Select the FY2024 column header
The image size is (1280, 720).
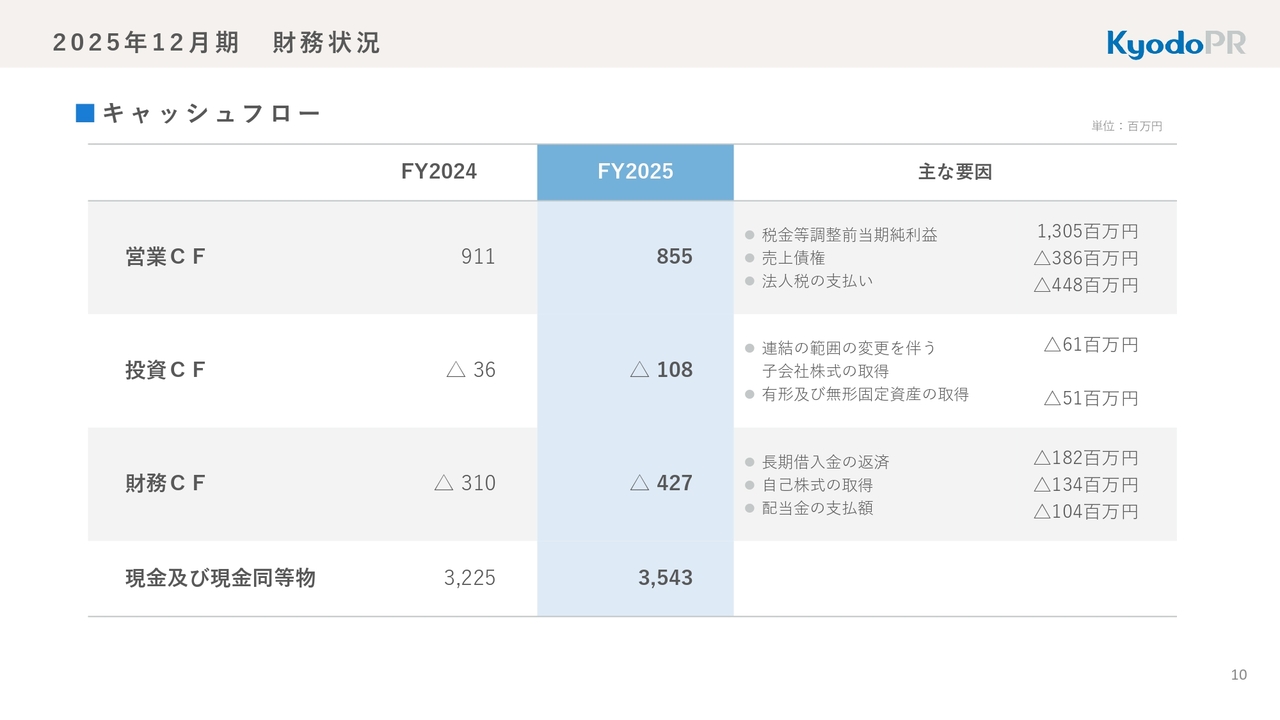coord(439,172)
